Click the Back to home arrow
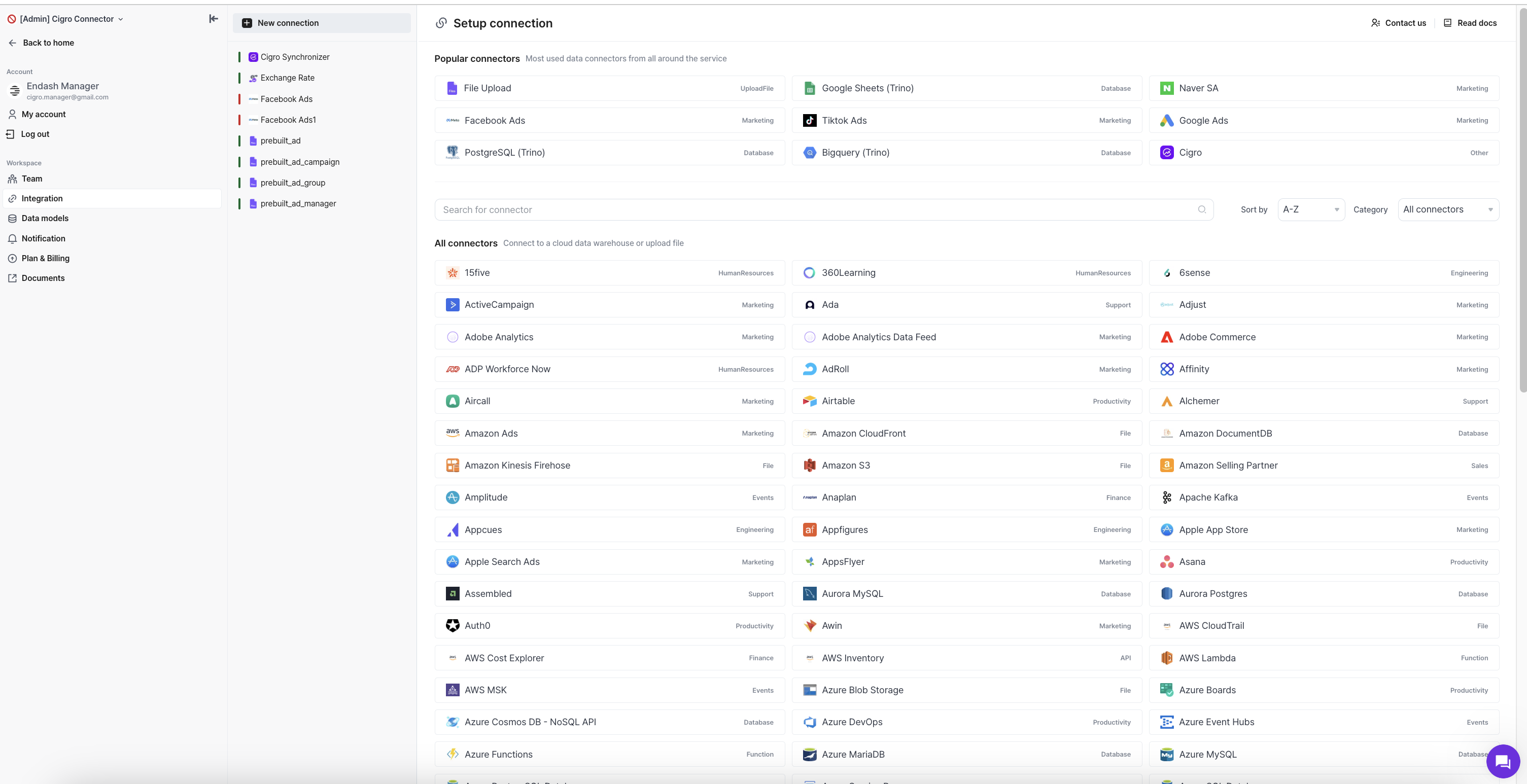This screenshot has width=1527, height=784. [x=13, y=43]
